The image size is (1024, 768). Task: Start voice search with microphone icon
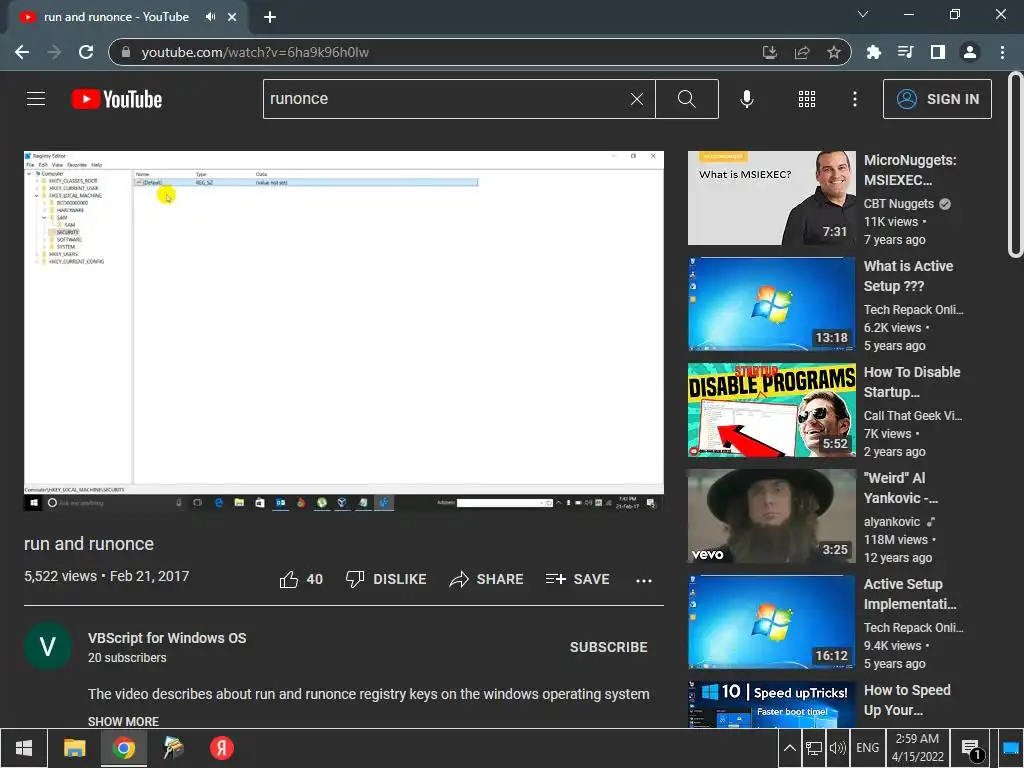746,99
